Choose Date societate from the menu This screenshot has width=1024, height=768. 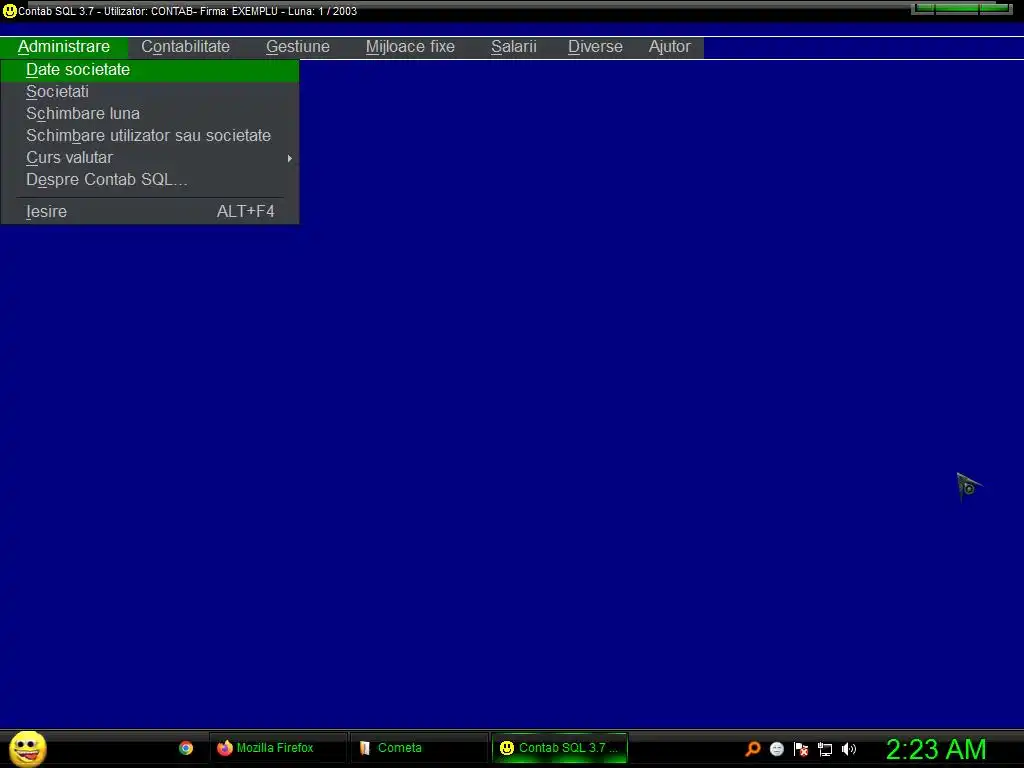tap(150, 70)
